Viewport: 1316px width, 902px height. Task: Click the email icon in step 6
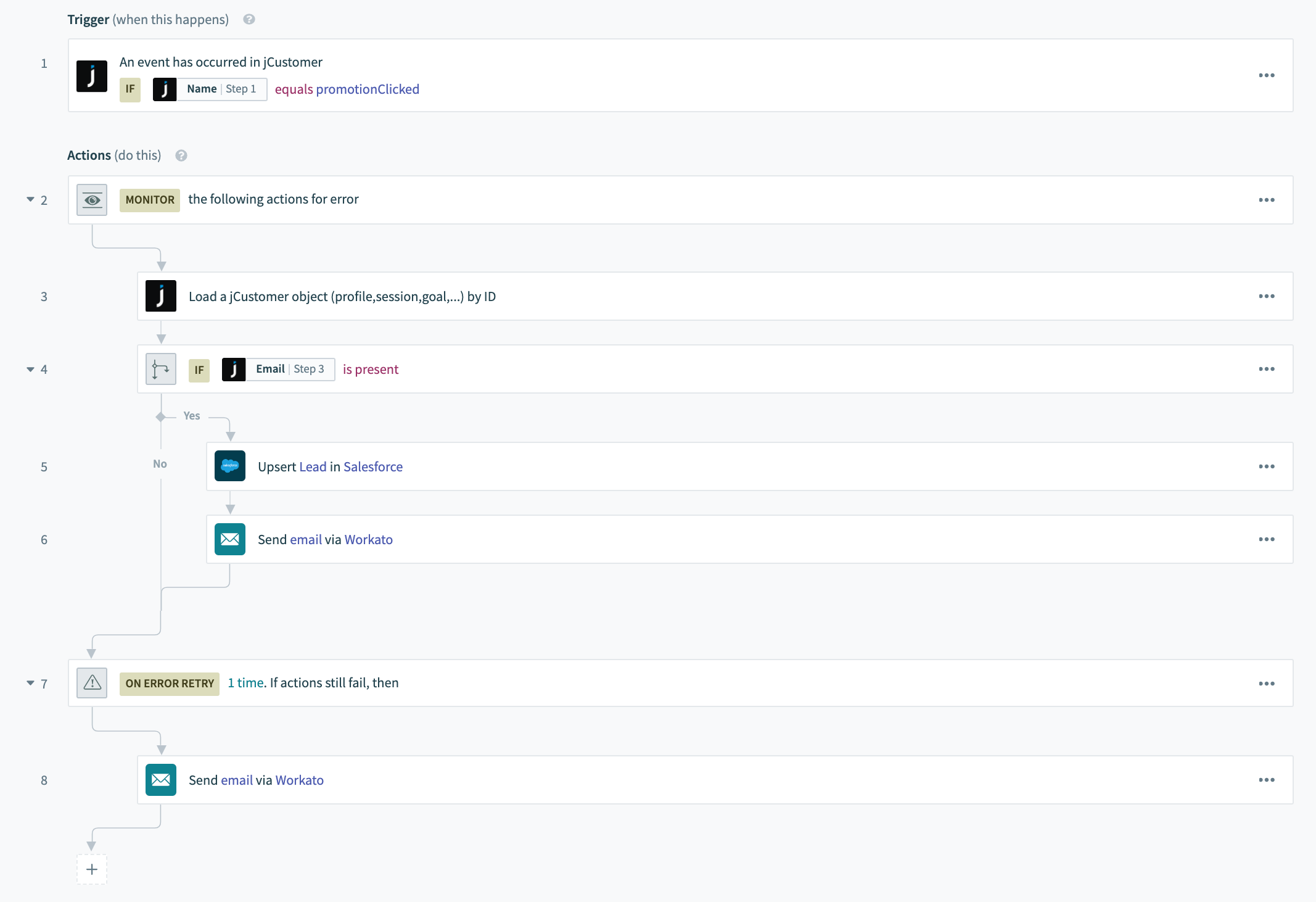(x=230, y=539)
